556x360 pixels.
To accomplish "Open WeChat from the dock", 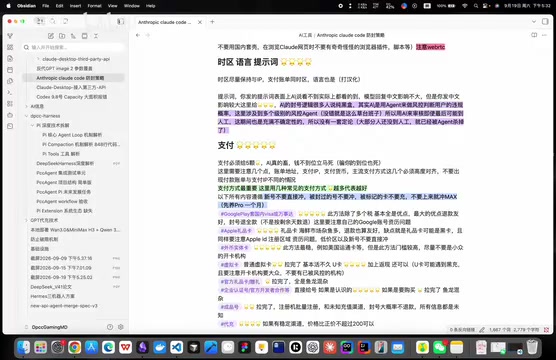I will click(440, 347).
